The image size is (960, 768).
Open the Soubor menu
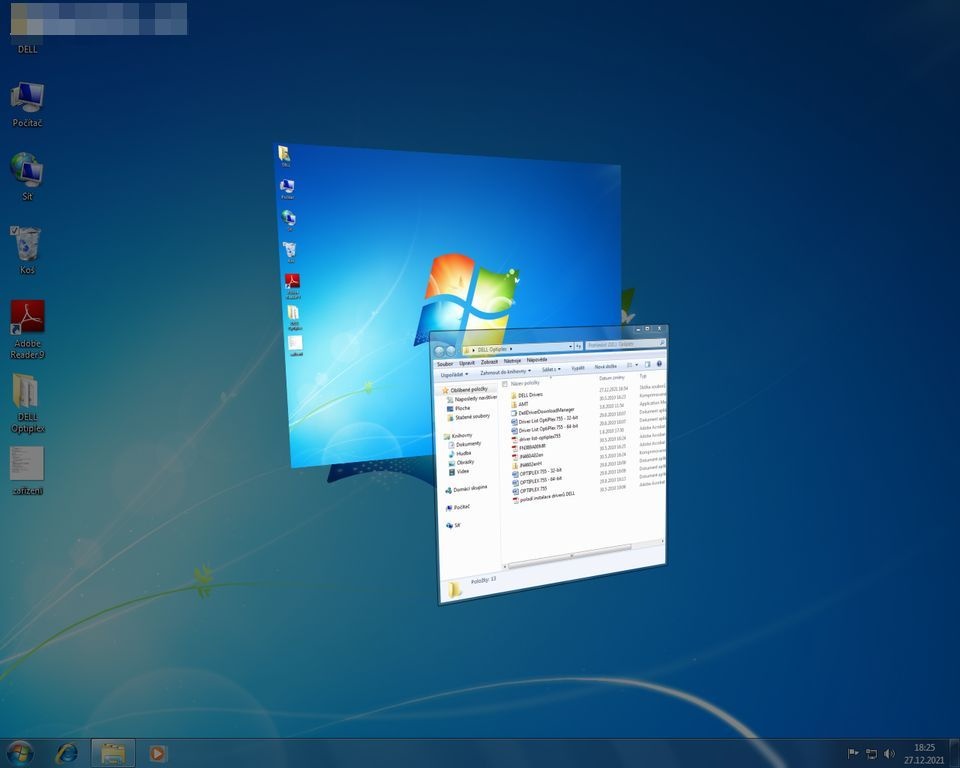coord(444,360)
